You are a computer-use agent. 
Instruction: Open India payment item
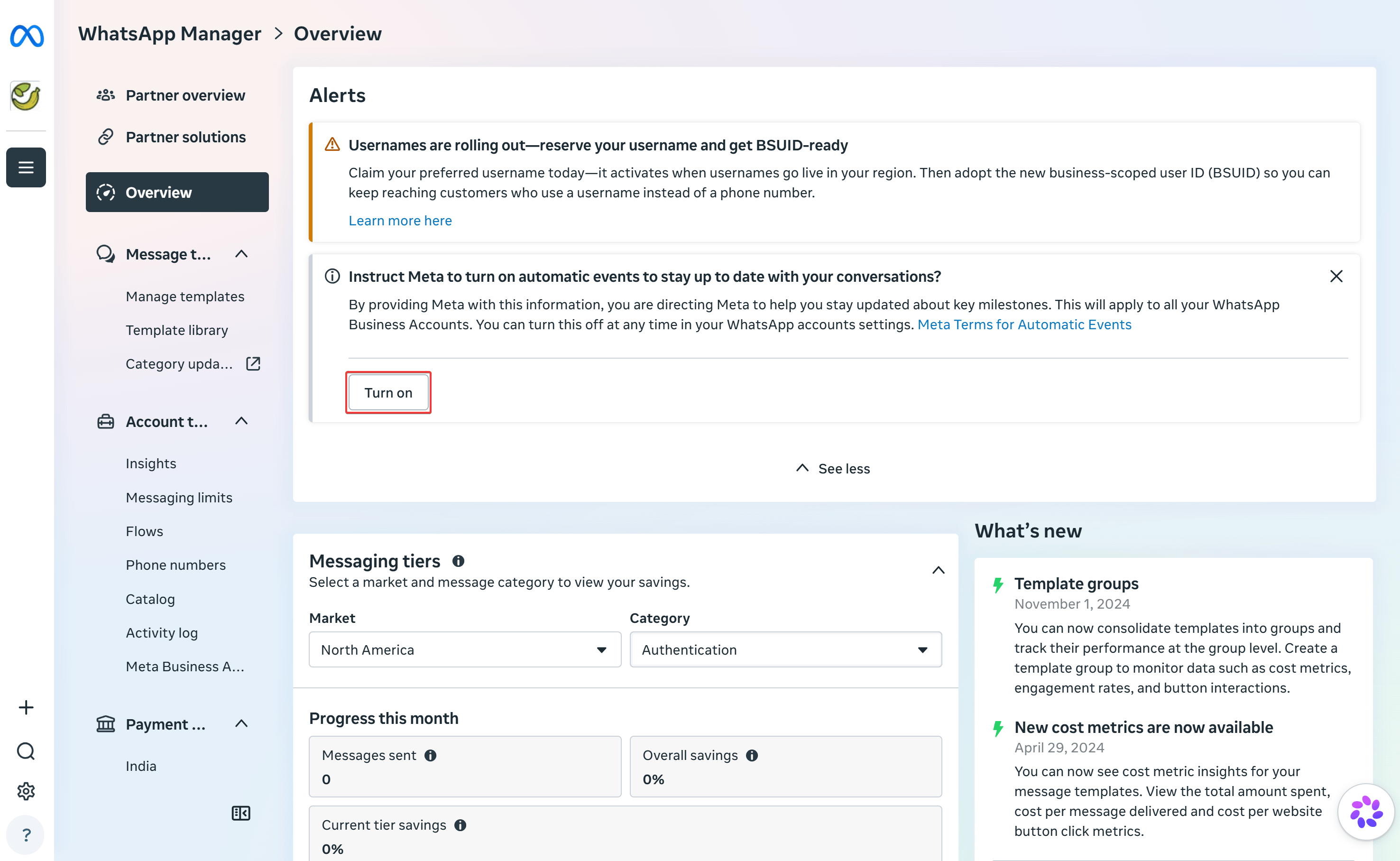click(x=141, y=766)
